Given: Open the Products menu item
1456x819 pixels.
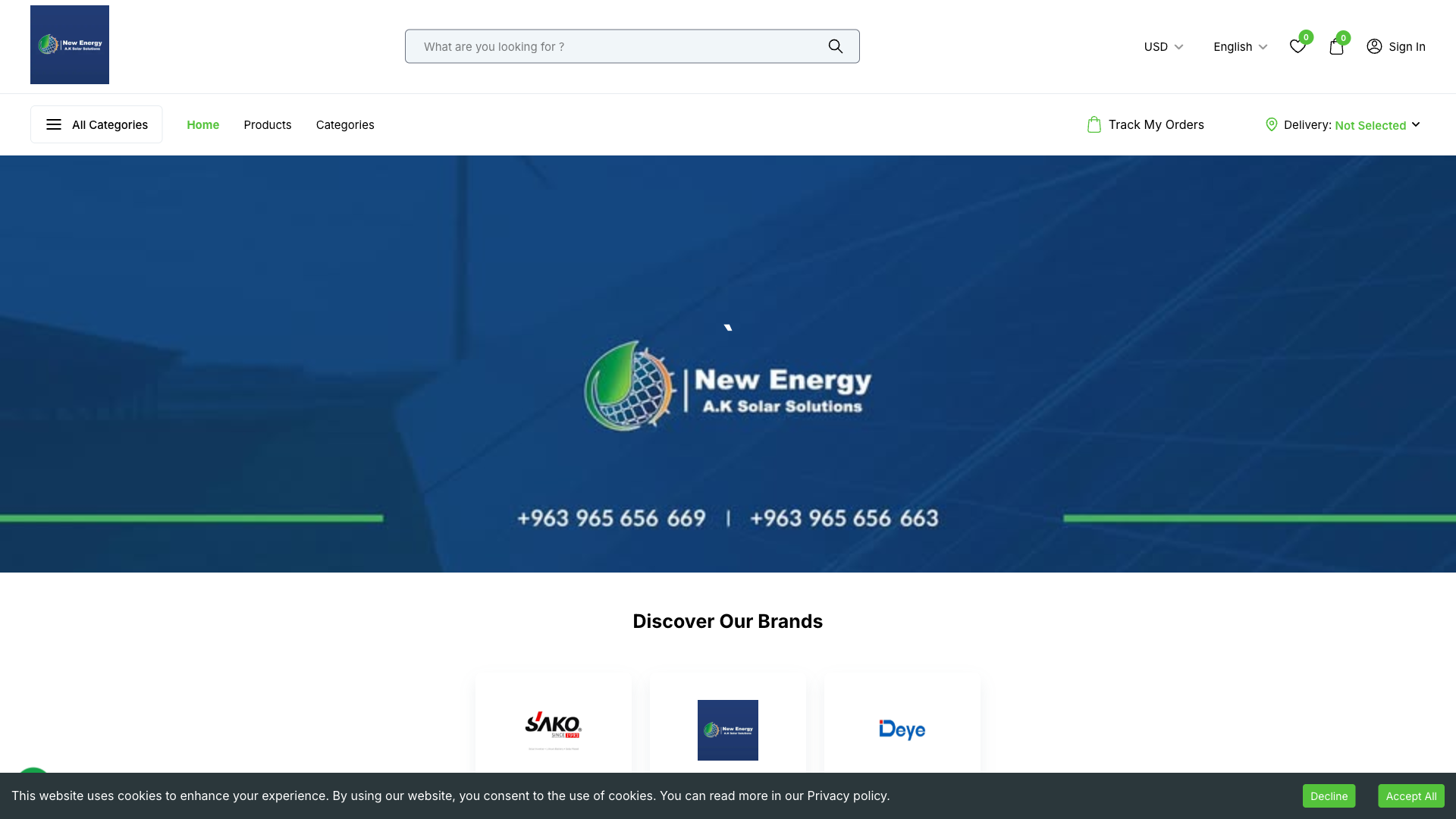Looking at the screenshot, I should point(267,124).
